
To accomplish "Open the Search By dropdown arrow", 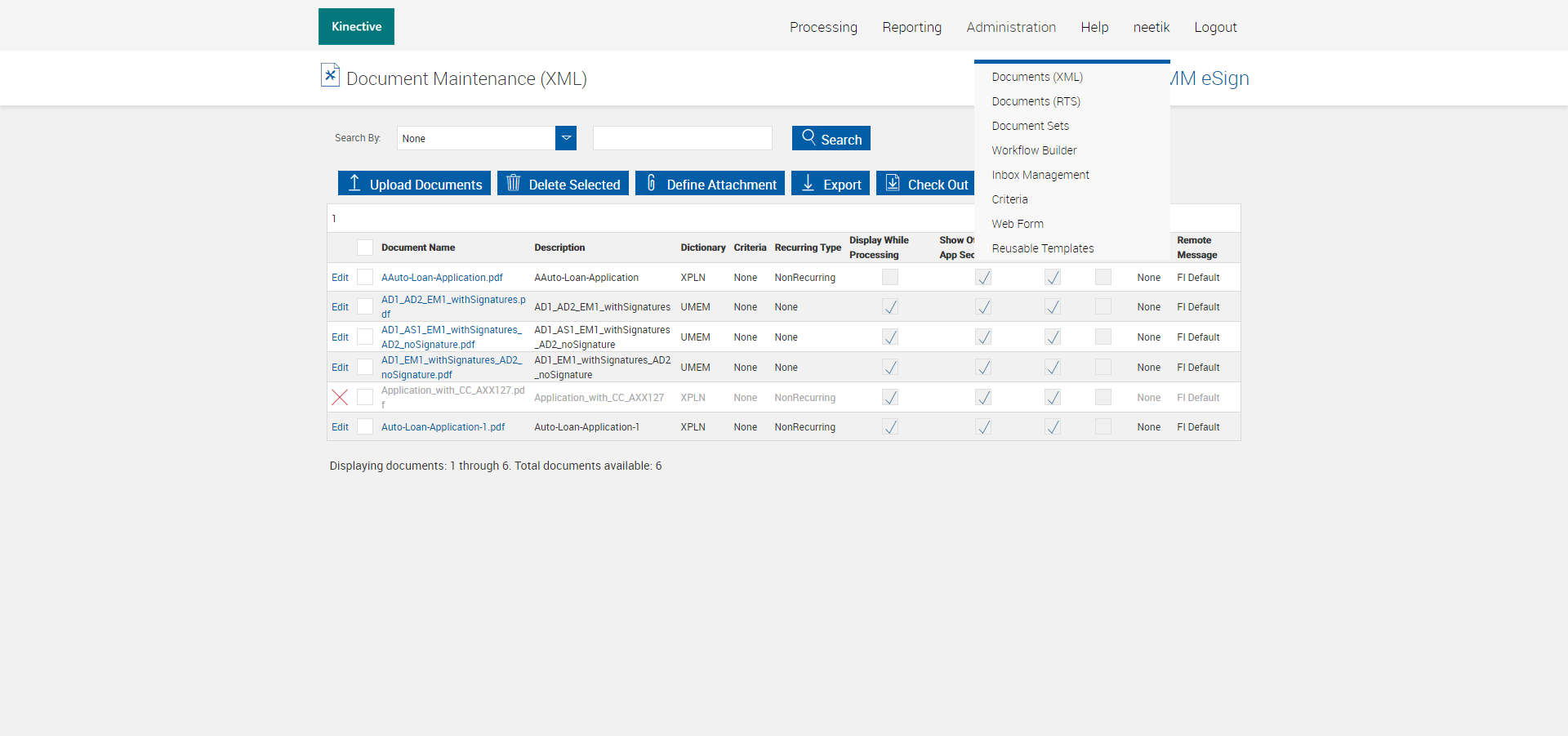I will pyautogui.click(x=566, y=138).
